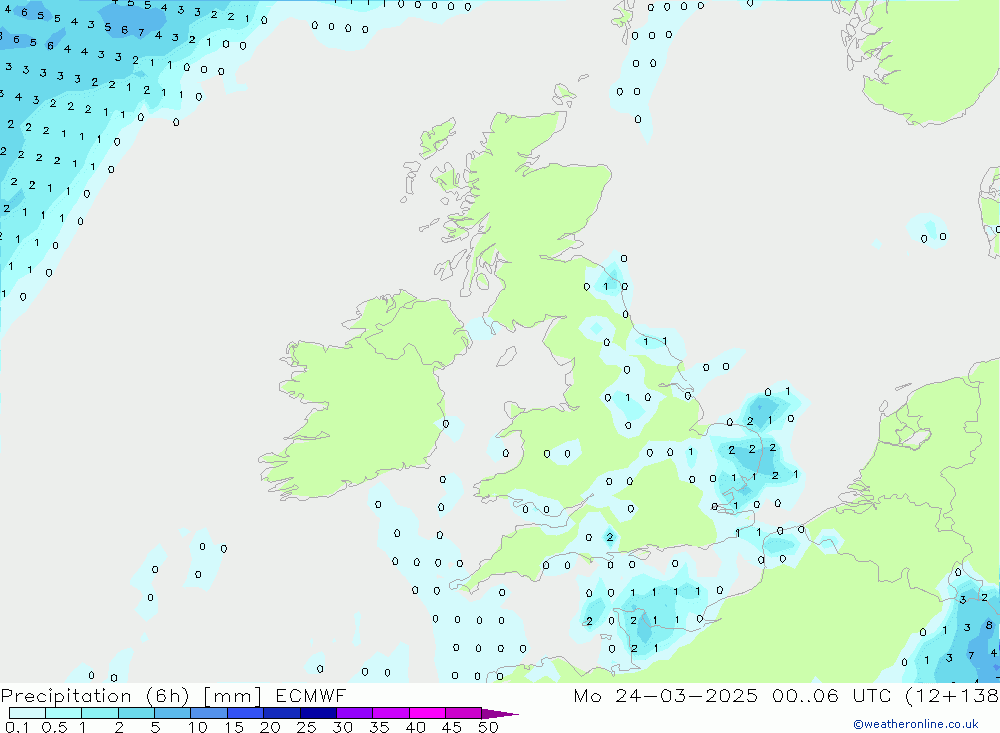1000x733 pixels.
Task: Click the "Mo 24-03-2025" date text
Action: [x=665, y=695]
